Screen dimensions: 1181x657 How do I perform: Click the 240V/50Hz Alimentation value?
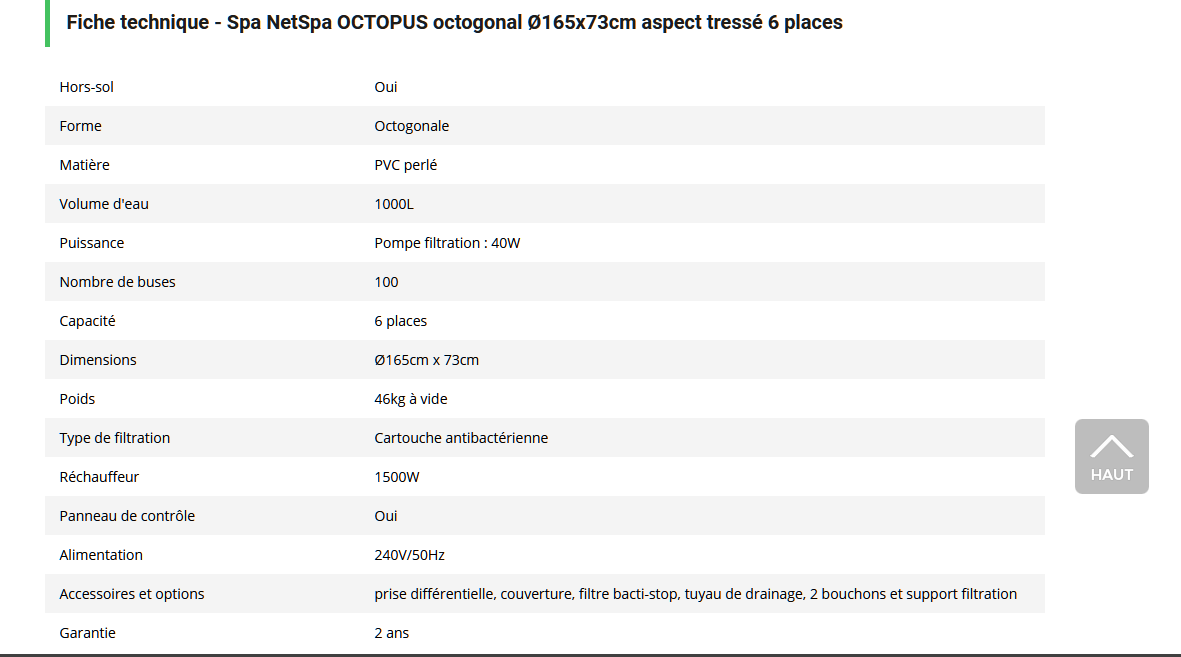(409, 555)
